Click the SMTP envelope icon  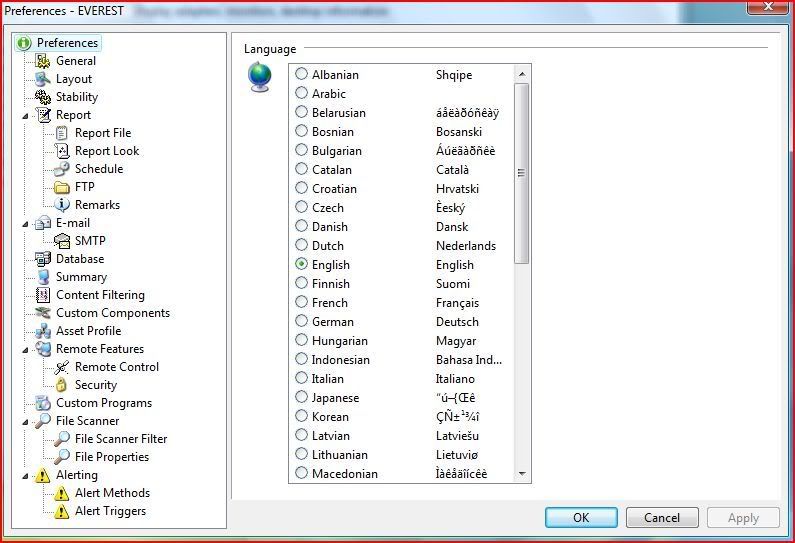(x=61, y=241)
